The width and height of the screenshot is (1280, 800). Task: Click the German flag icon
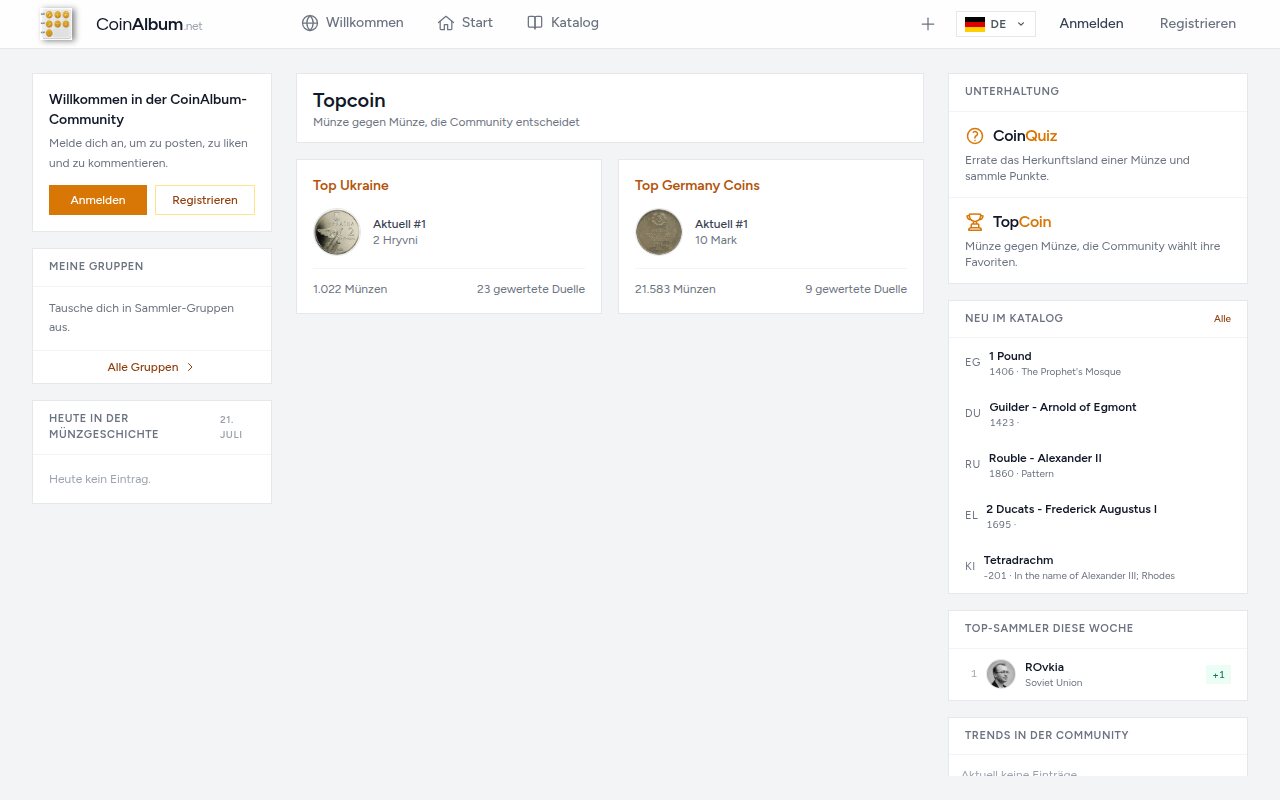pos(975,24)
